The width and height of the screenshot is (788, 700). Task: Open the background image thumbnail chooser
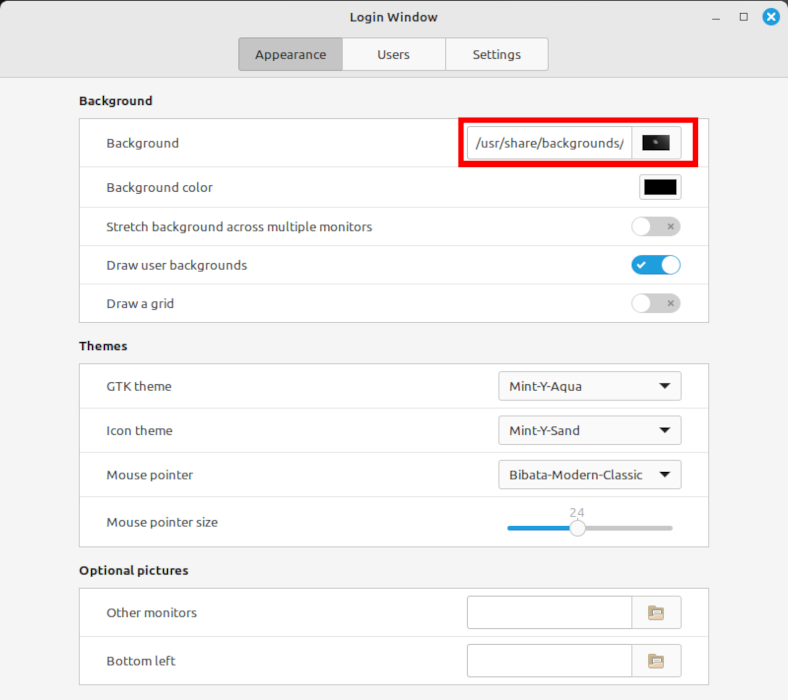(x=656, y=143)
